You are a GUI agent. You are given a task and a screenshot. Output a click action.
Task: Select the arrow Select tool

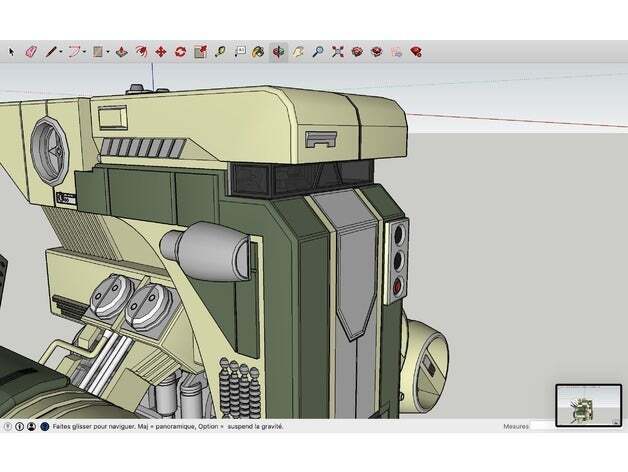point(12,50)
